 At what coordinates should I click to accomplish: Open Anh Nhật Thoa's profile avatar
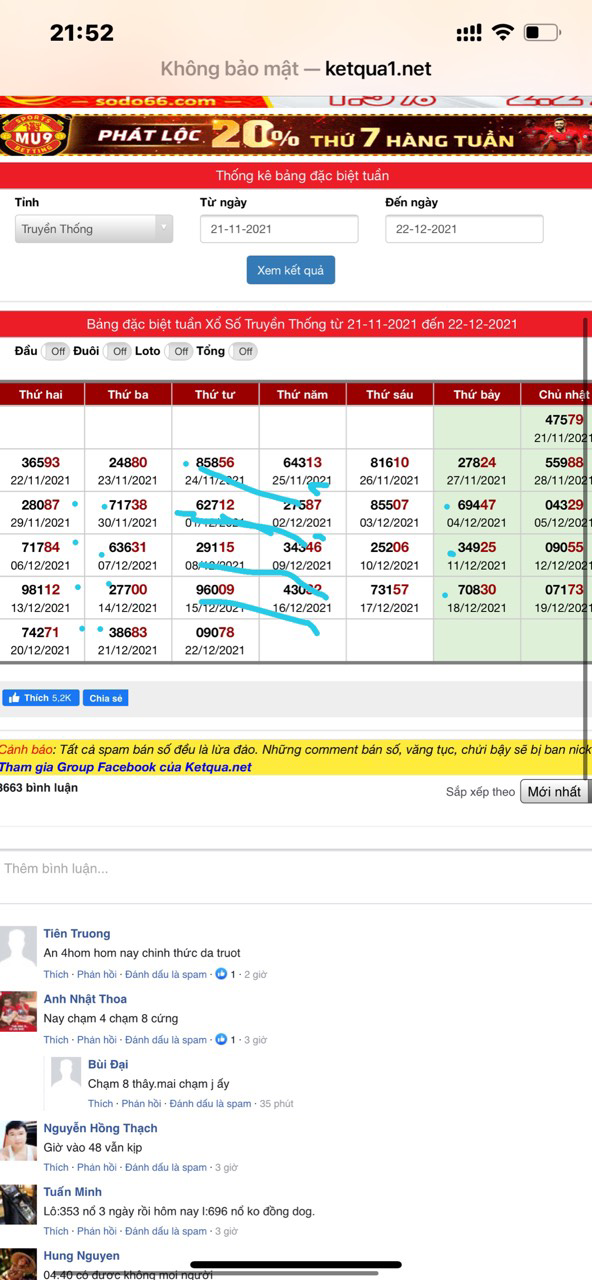[17, 1011]
